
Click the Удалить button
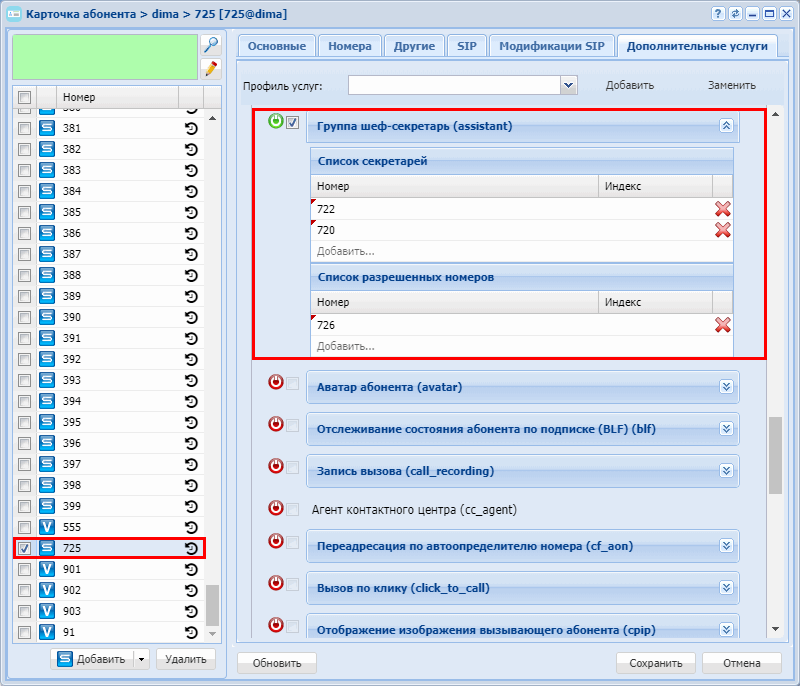click(186, 659)
